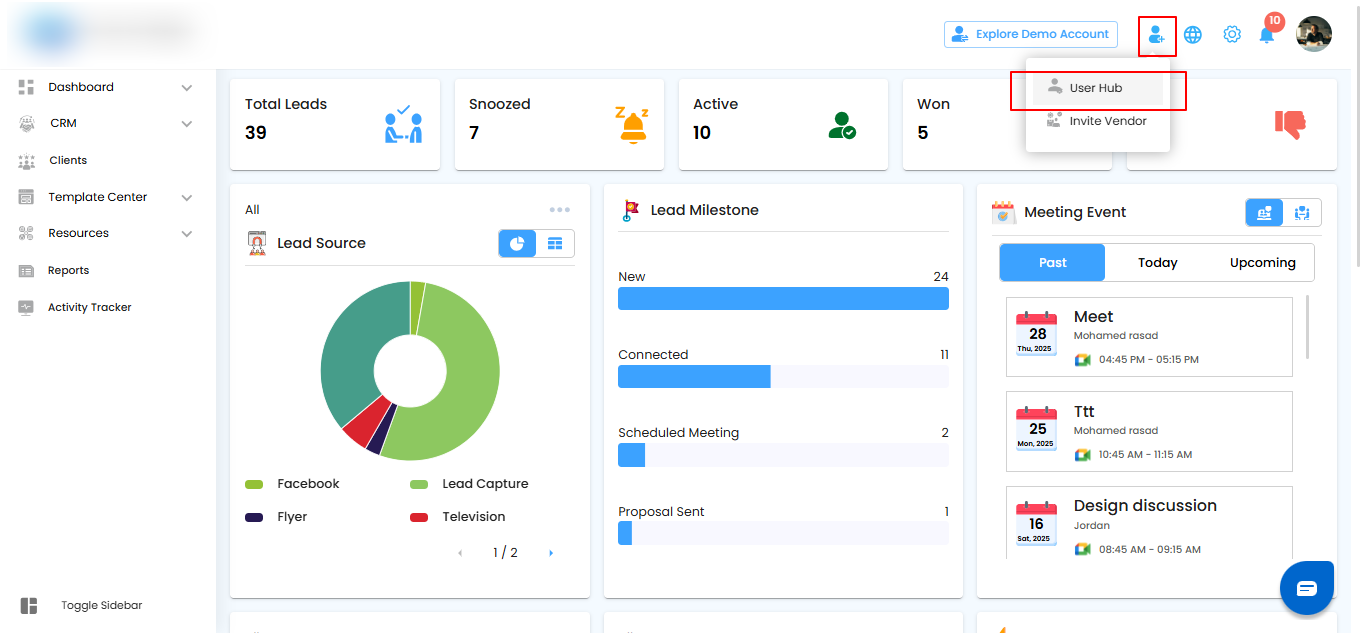Toggle Meeting Event second view button

1302,212
